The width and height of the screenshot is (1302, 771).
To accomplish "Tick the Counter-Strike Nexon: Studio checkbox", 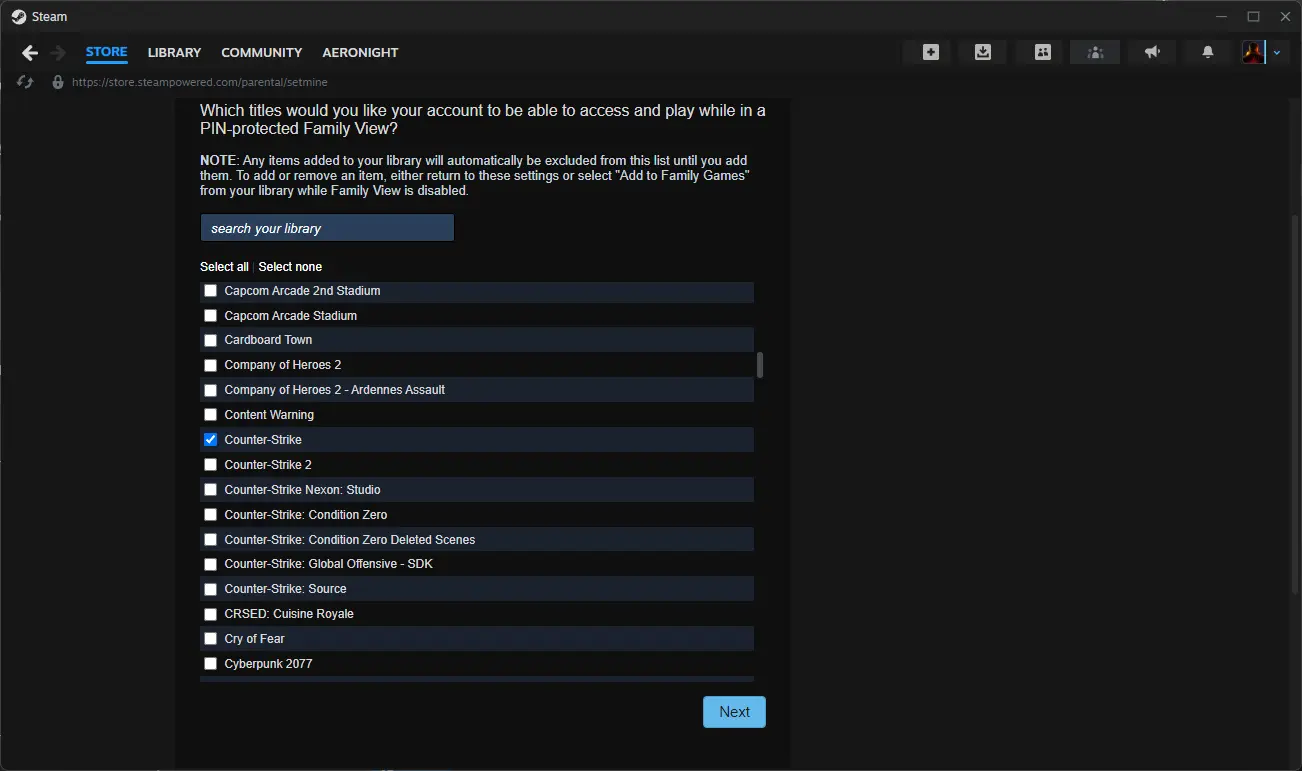I will point(210,490).
